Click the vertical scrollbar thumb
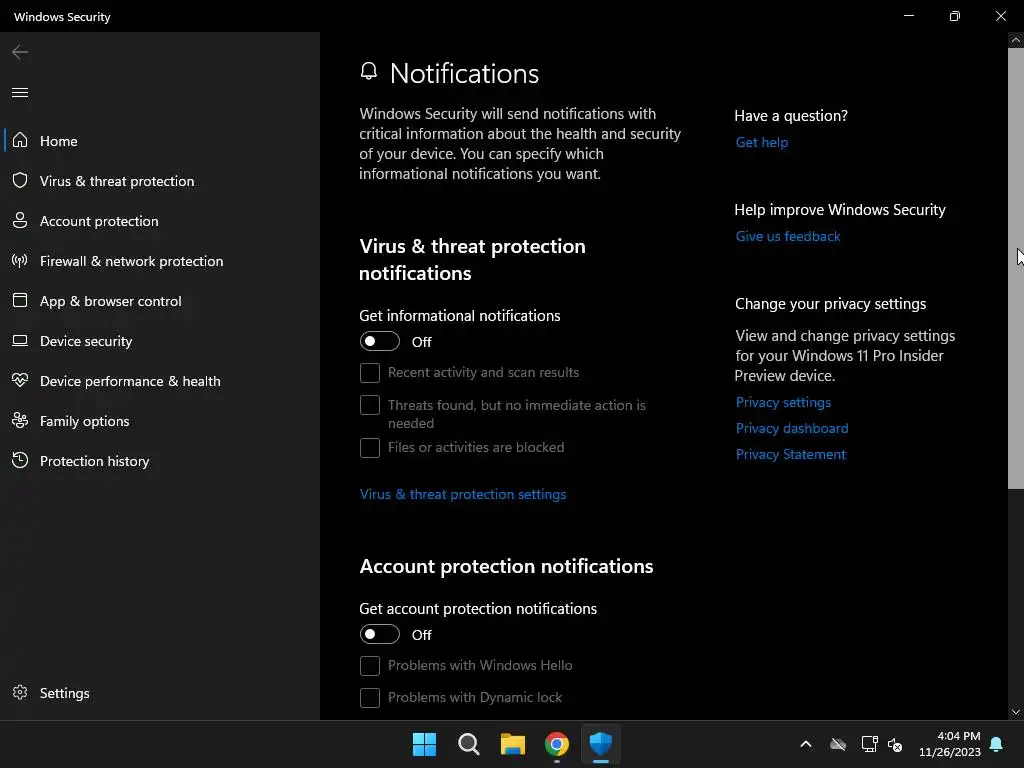 point(1016,268)
